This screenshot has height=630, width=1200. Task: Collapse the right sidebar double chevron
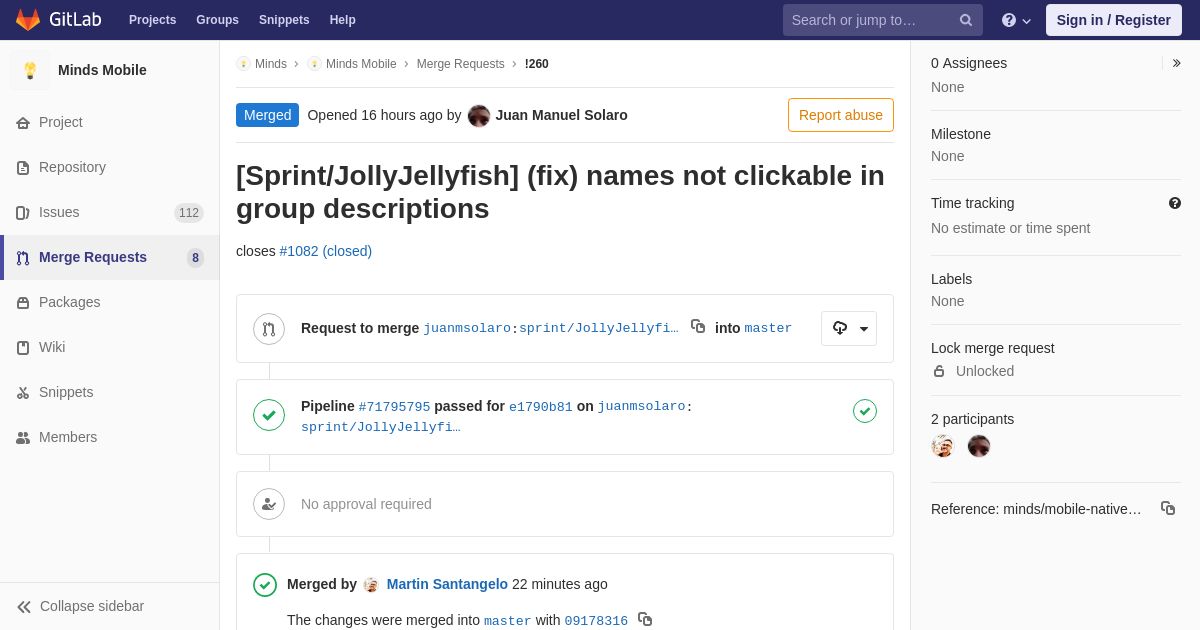1176,63
